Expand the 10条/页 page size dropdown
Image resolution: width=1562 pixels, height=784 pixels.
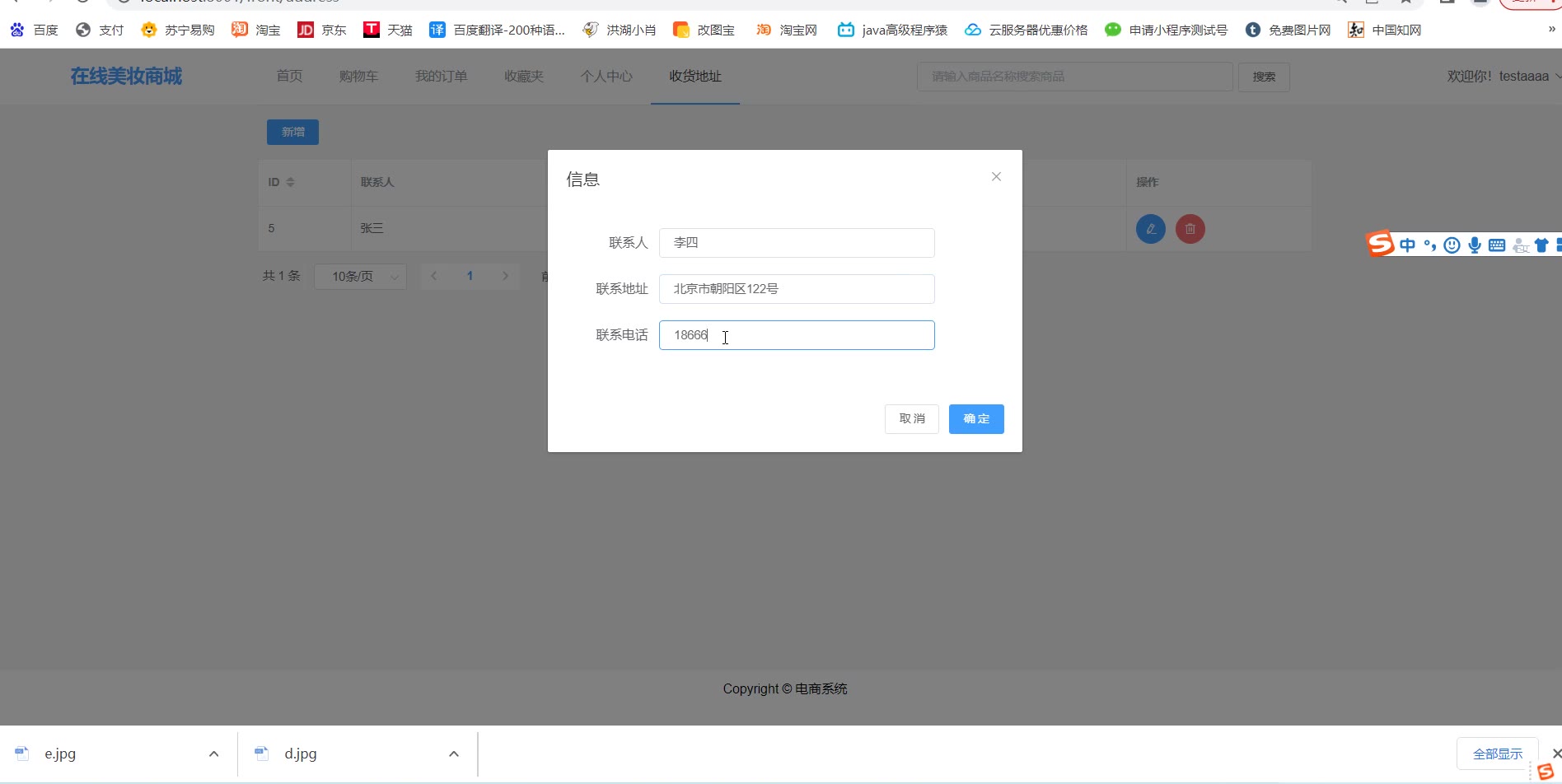tap(360, 277)
